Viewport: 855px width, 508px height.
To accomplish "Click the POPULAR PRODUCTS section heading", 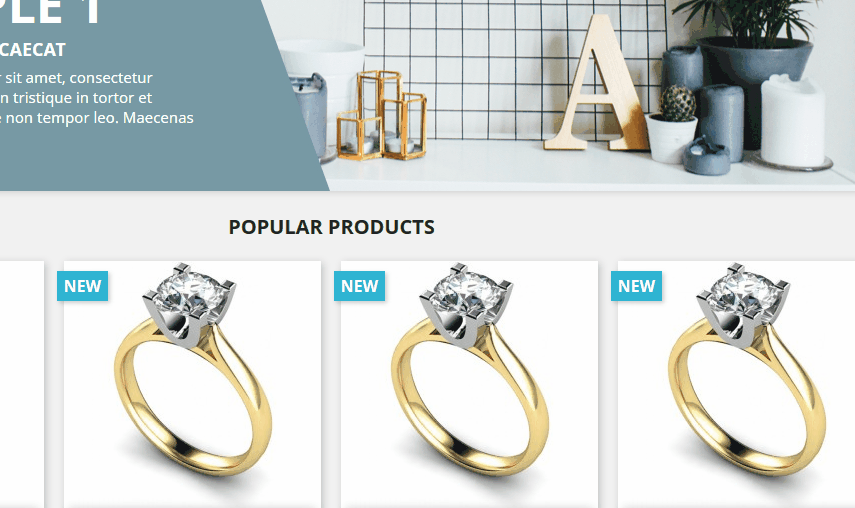I will (x=332, y=227).
